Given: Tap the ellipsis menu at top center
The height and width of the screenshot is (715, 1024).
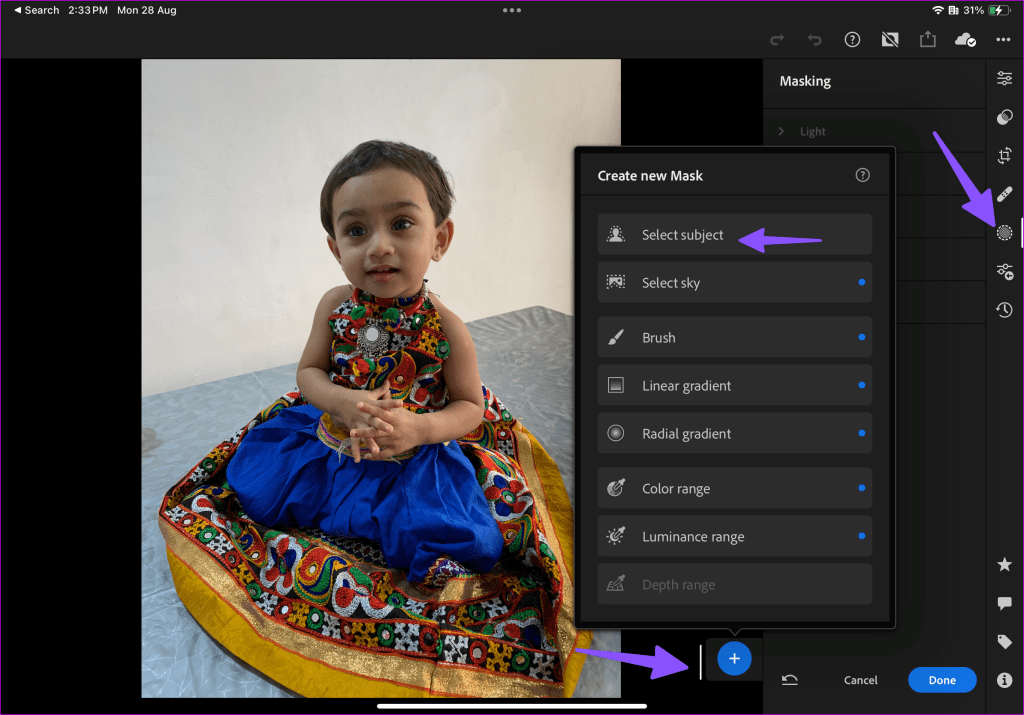Looking at the screenshot, I should 512,10.
